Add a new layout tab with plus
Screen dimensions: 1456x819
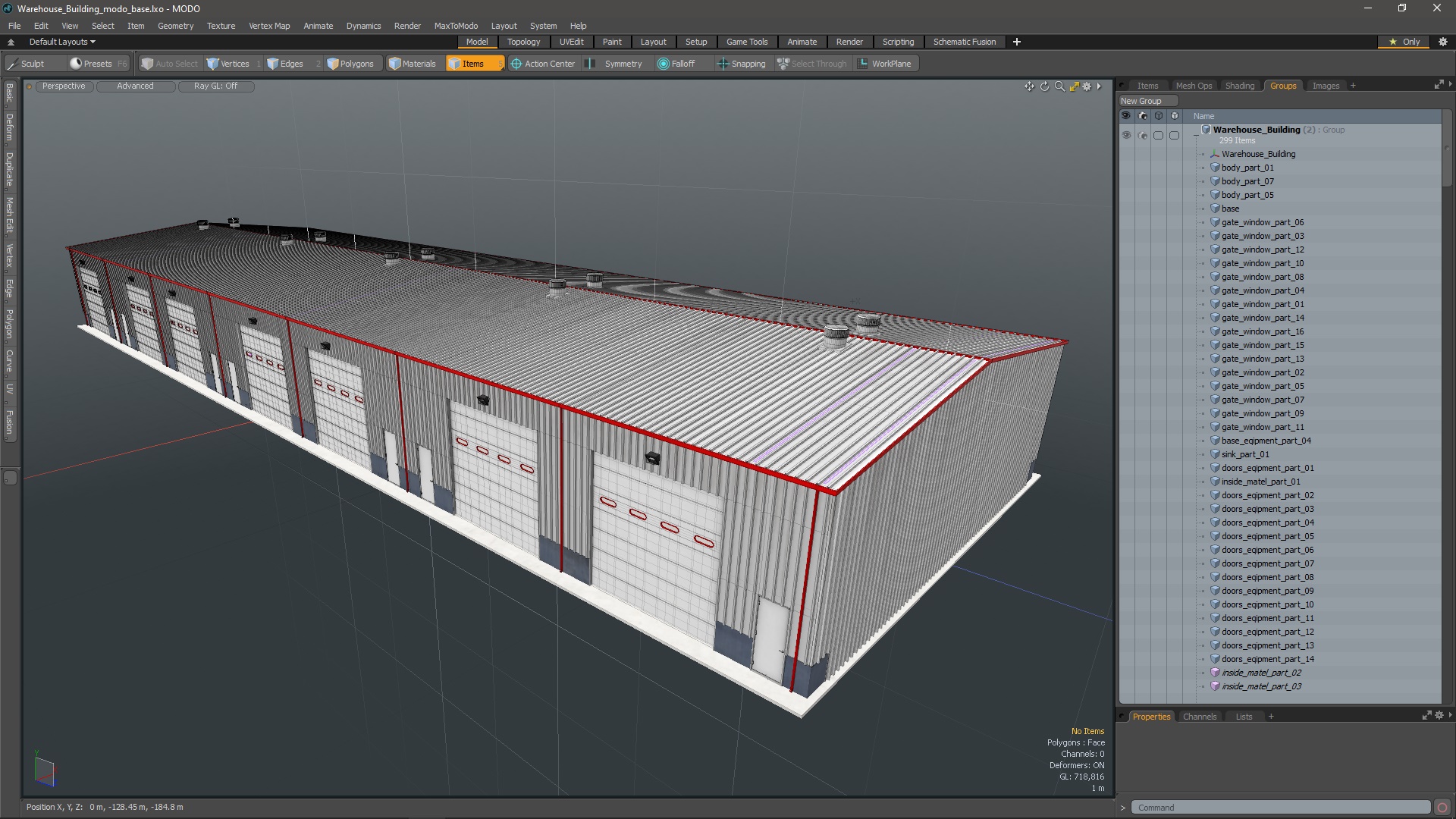1016,42
